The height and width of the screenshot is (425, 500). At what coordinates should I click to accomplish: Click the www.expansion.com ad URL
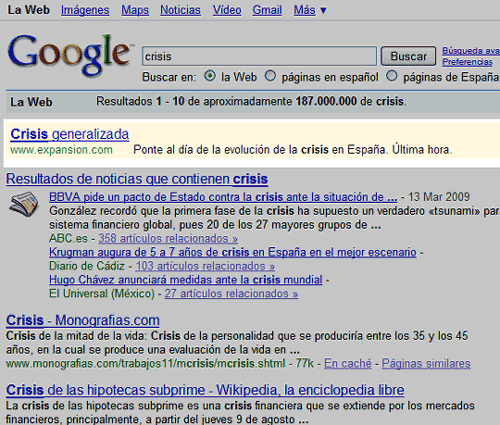(x=61, y=150)
